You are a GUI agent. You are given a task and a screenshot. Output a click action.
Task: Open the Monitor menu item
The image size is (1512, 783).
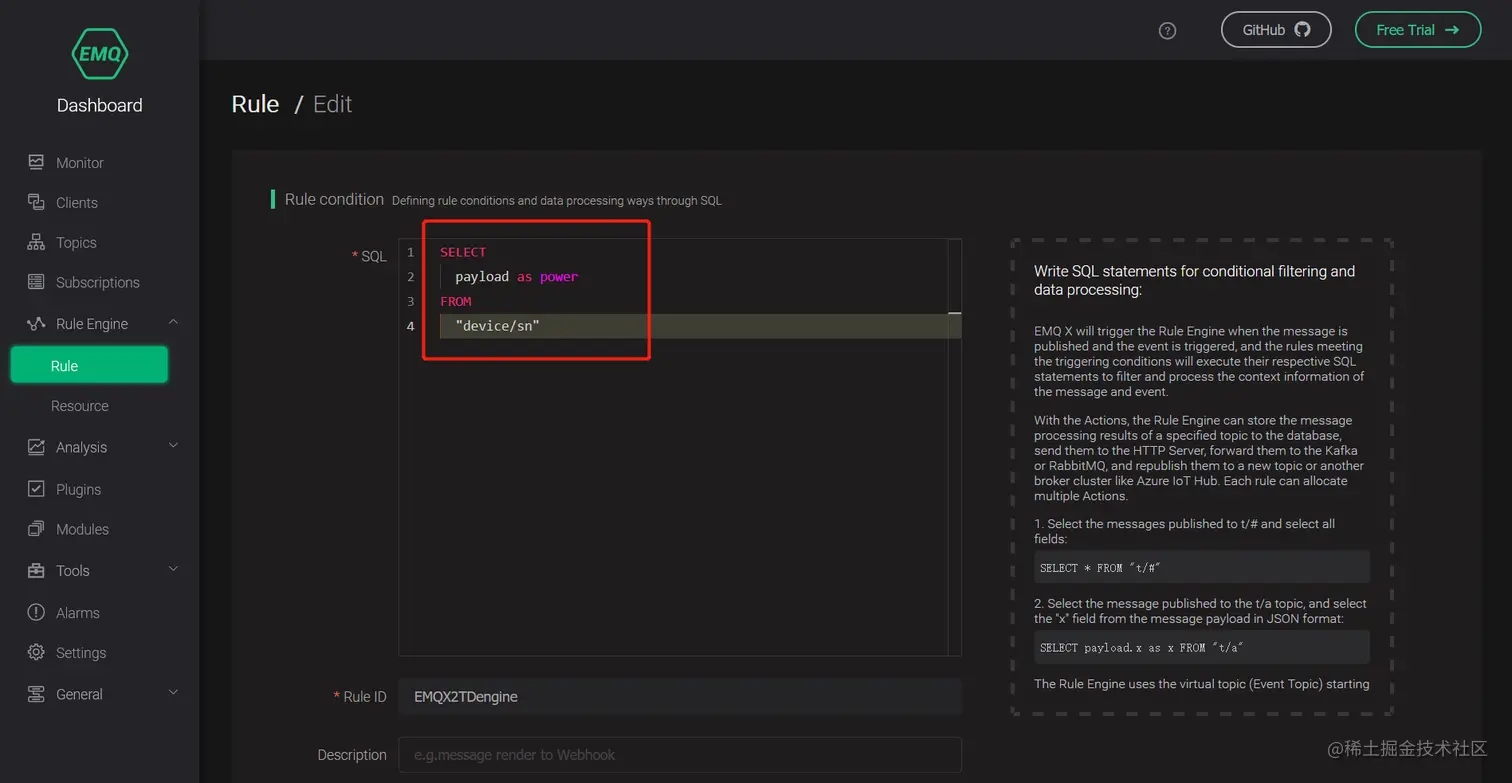(80, 163)
